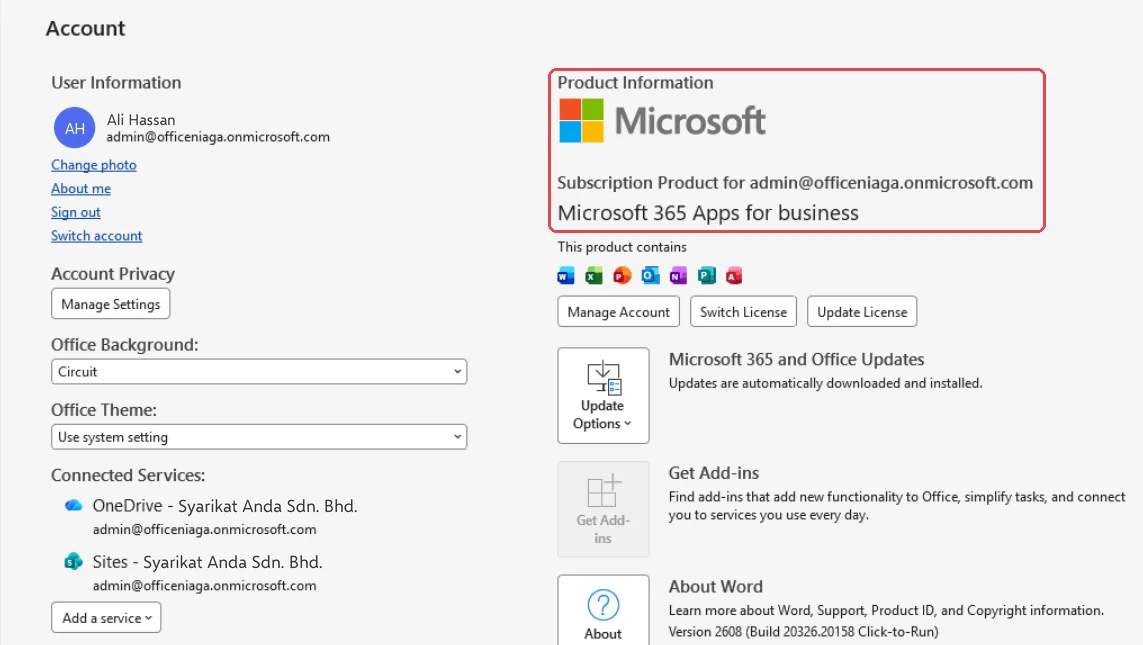Click the SharePoint Sites icon
Image resolution: width=1143 pixels, height=645 pixels.
[73, 561]
